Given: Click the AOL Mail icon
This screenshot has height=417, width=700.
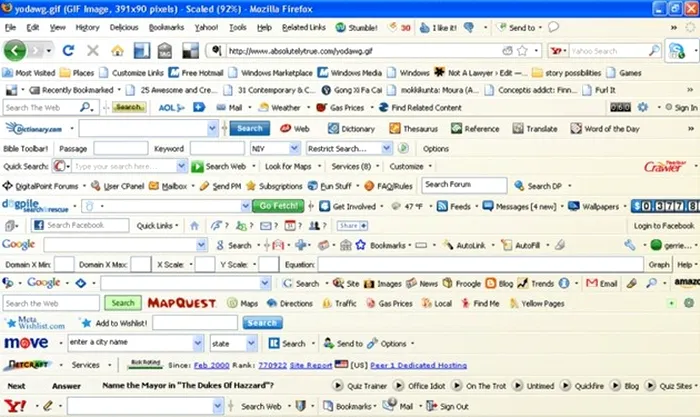Looking at the screenshot, I should tap(221, 108).
